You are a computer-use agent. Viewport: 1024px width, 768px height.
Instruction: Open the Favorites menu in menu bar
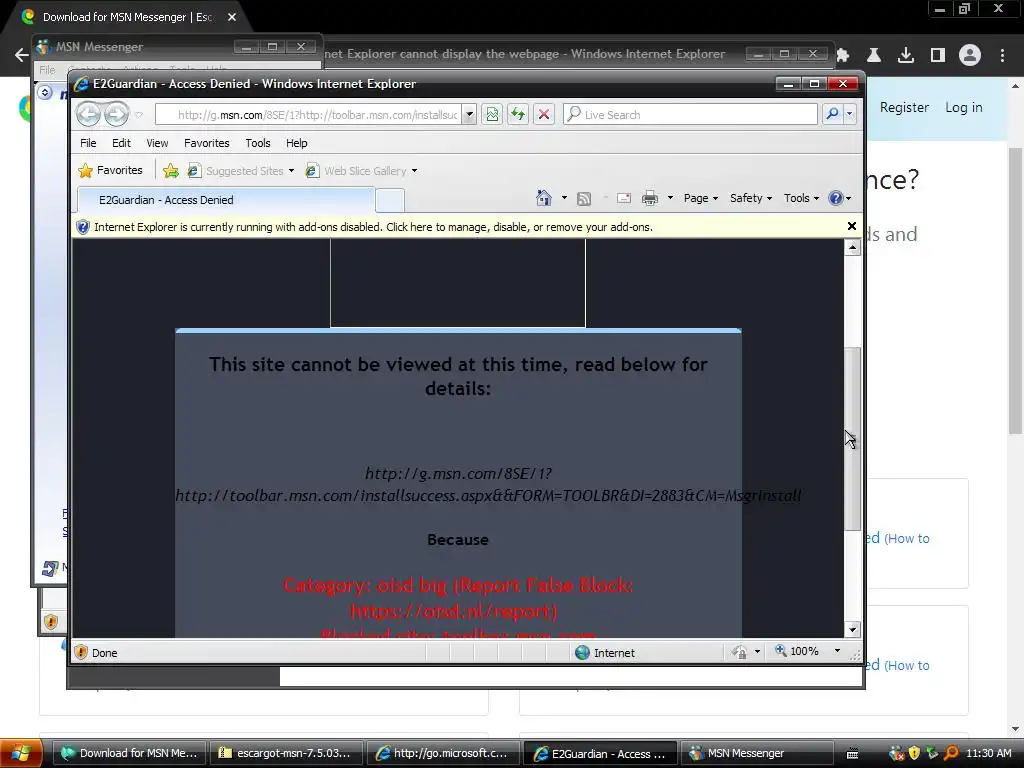(x=206, y=143)
